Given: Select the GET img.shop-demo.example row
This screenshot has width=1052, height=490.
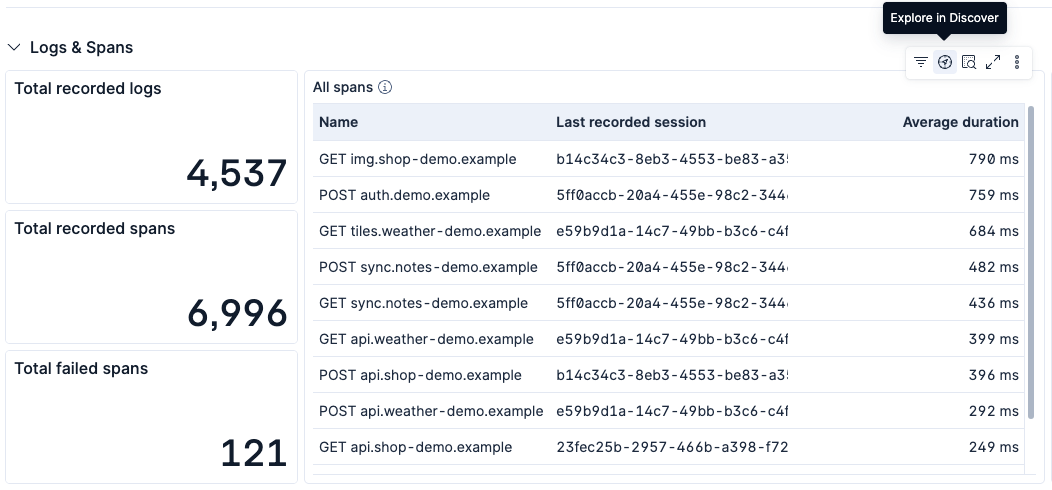Looking at the screenshot, I should point(668,159).
